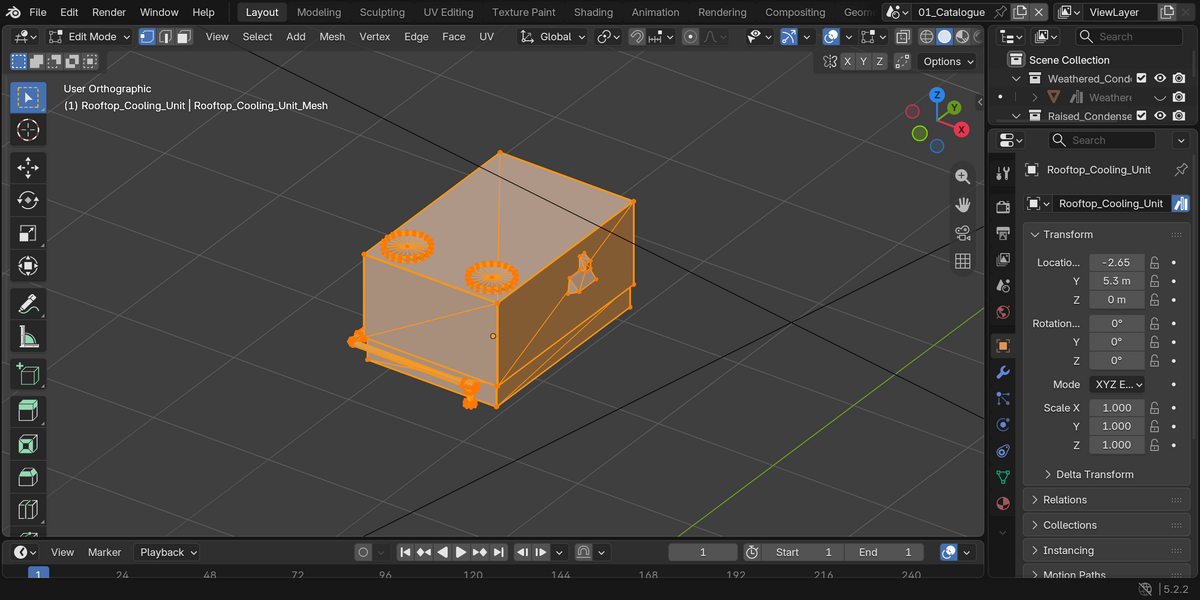Uncheck Raised_Condense collection checkbox

click(x=1141, y=116)
